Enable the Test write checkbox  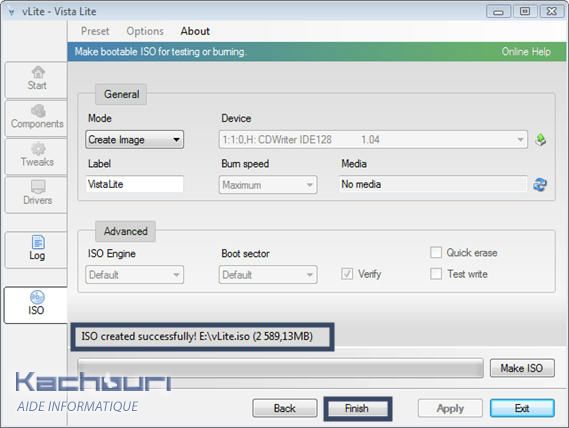(436, 274)
